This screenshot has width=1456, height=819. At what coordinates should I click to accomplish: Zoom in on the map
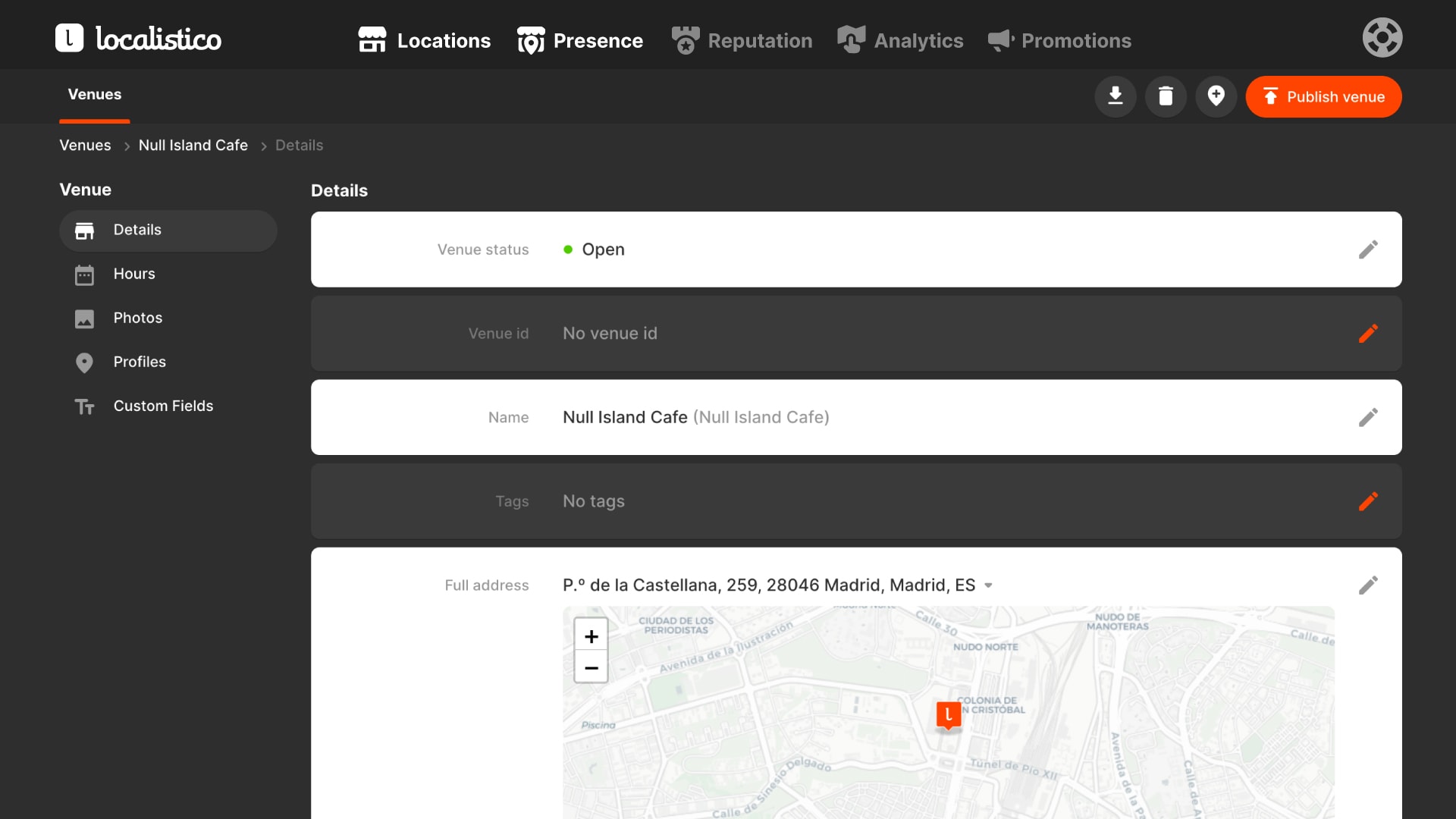tap(591, 635)
